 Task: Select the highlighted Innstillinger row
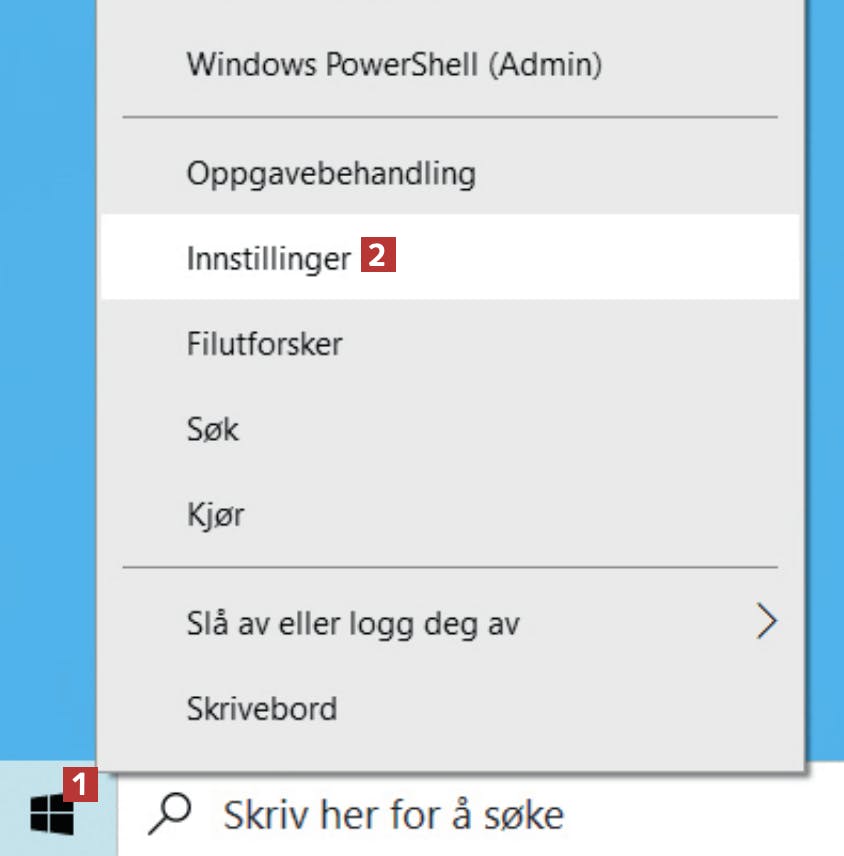tap(450, 257)
